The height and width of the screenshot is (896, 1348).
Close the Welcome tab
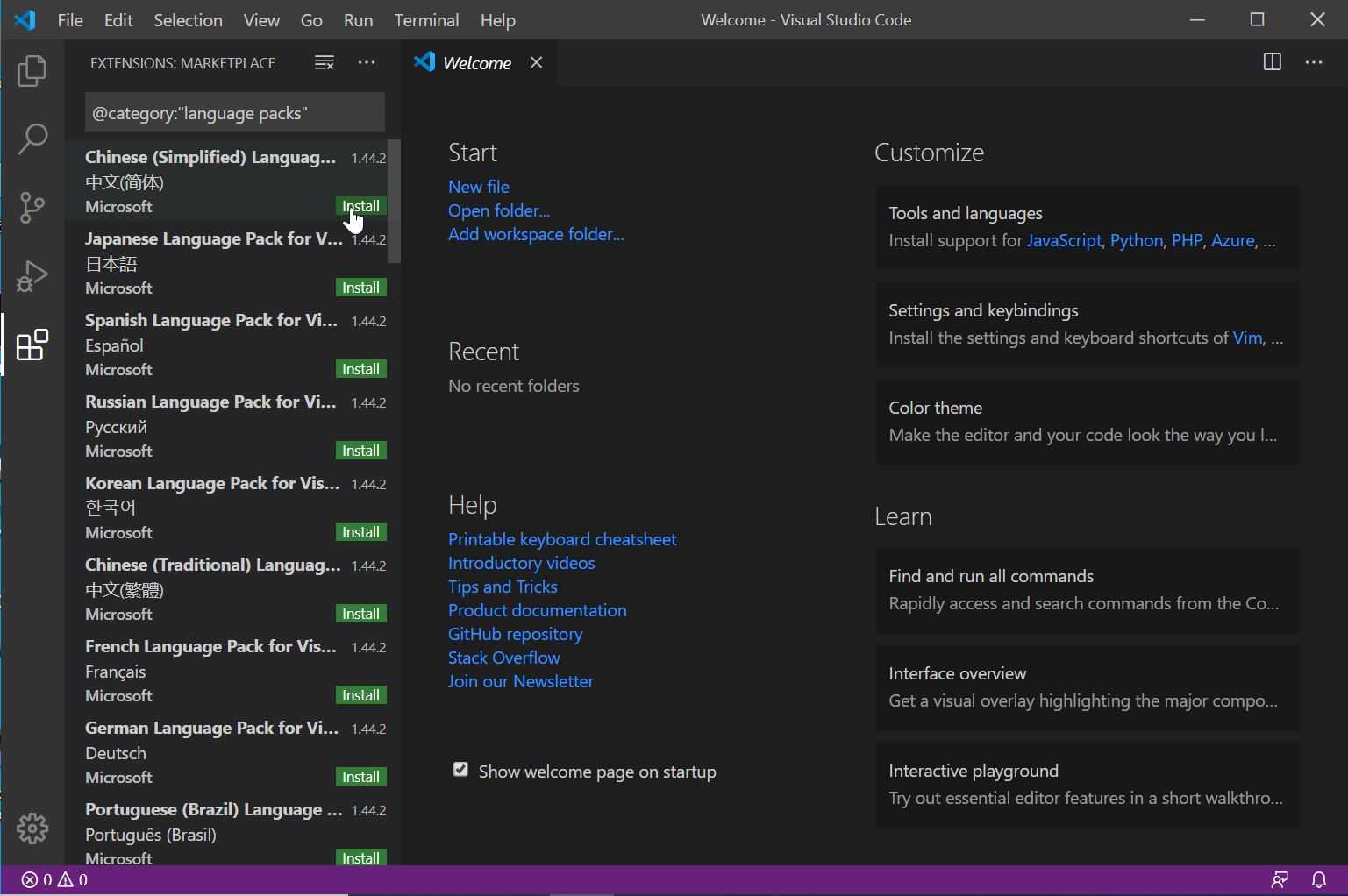(536, 62)
